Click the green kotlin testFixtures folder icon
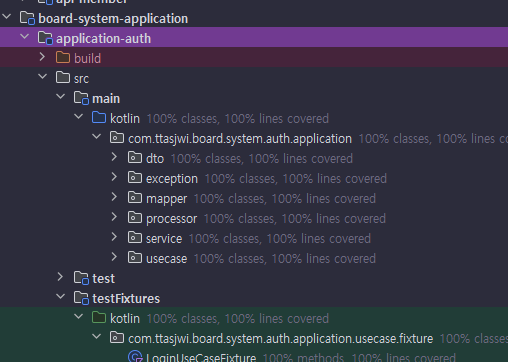 (x=99, y=318)
